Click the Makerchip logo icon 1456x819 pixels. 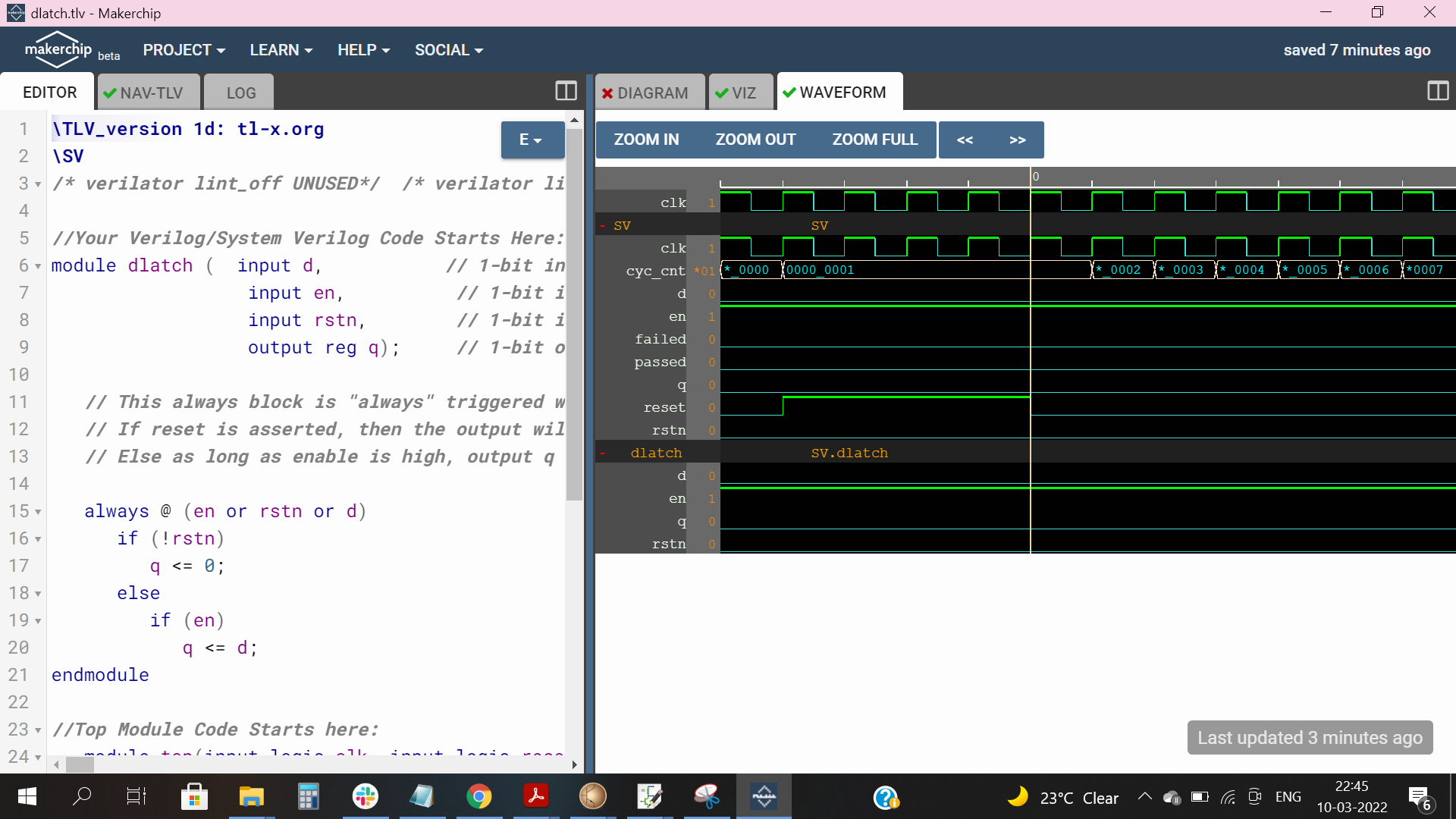point(58,50)
